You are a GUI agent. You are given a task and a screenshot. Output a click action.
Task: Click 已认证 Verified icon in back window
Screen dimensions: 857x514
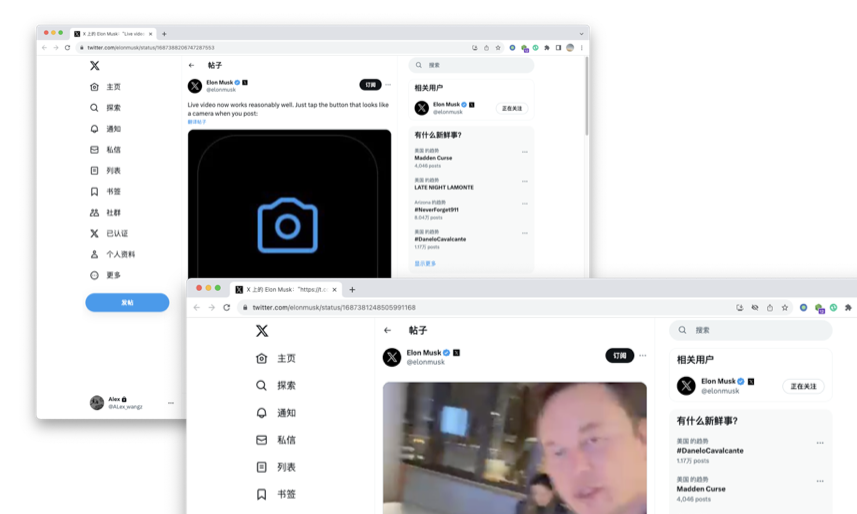tap(95, 234)
